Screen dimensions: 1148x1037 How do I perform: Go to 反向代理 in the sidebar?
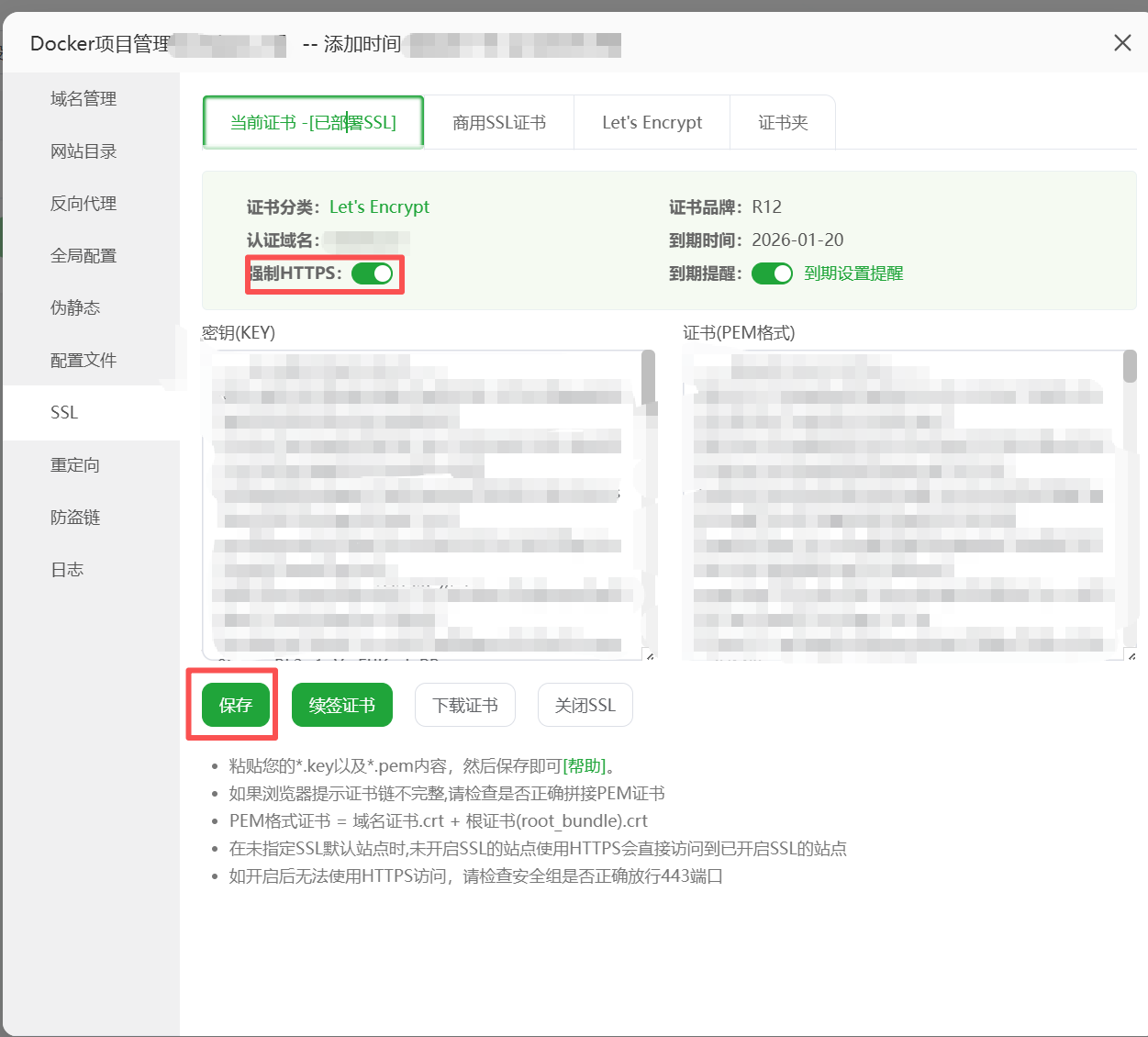(84, 204)
